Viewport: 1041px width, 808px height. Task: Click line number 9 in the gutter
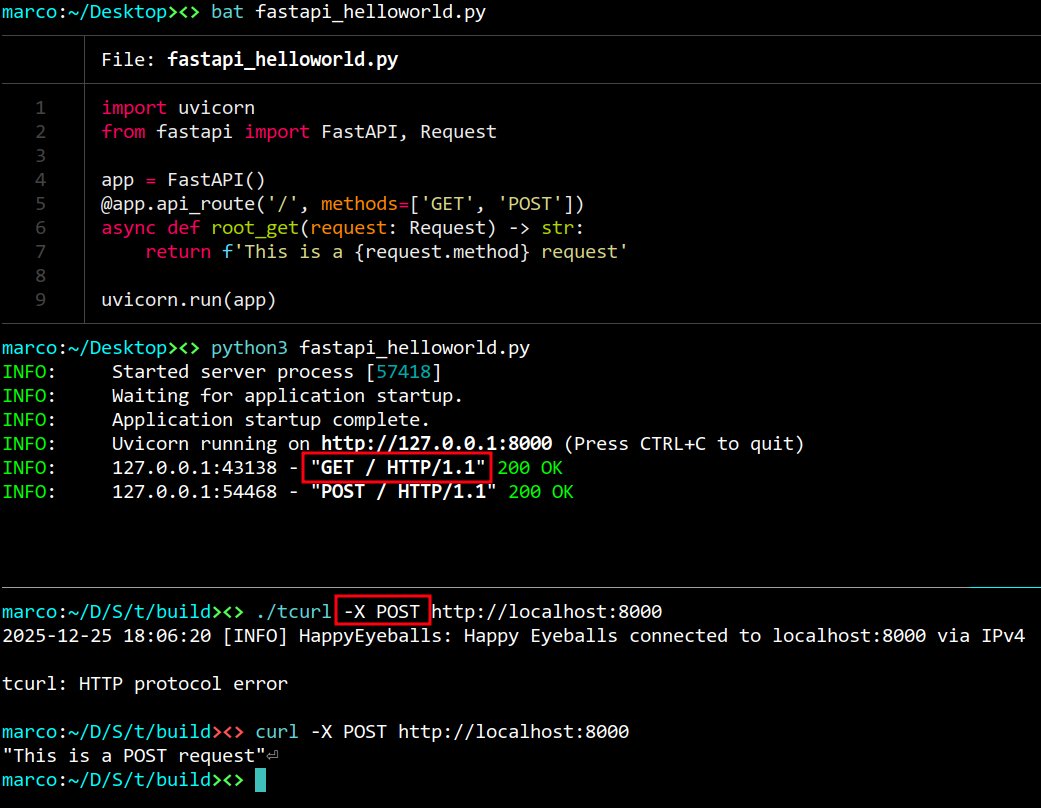tap(40, 300)
